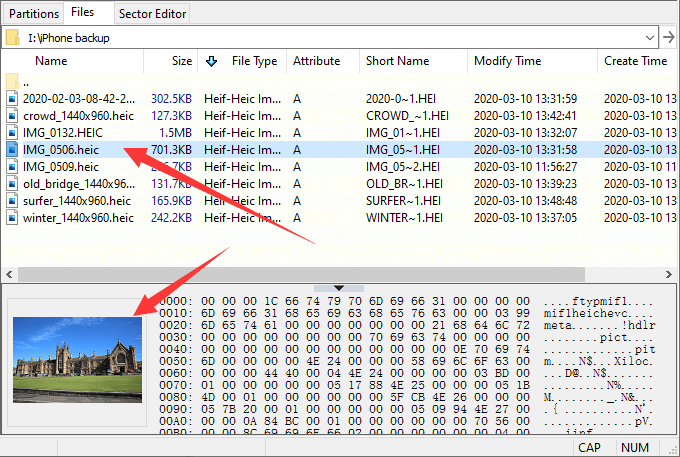
Task: Click the 165.9KB size cell
Action: [171, 201]
